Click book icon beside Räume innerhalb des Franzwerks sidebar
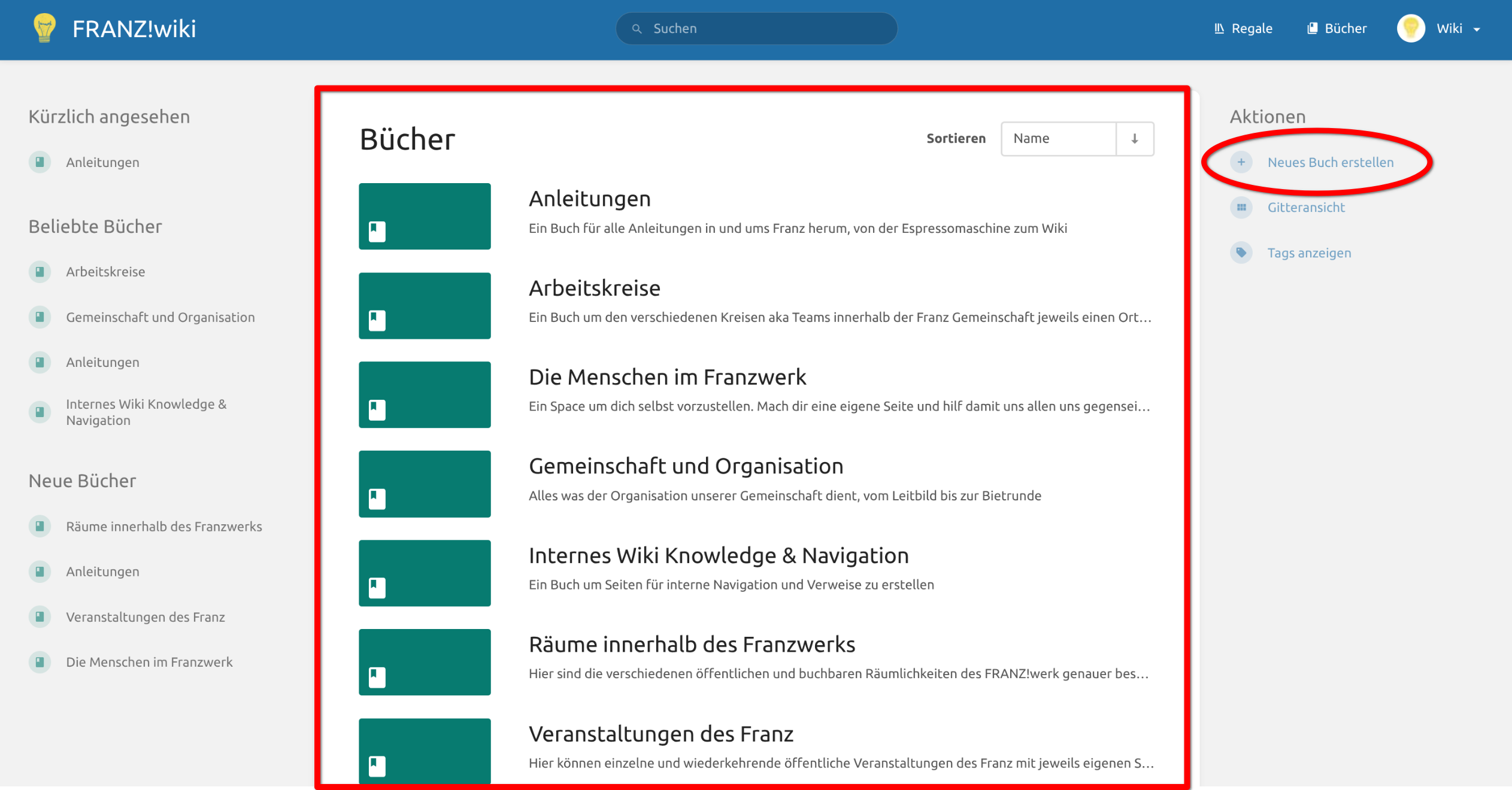This screenshot has width=1512, height=790. point(40,526)
